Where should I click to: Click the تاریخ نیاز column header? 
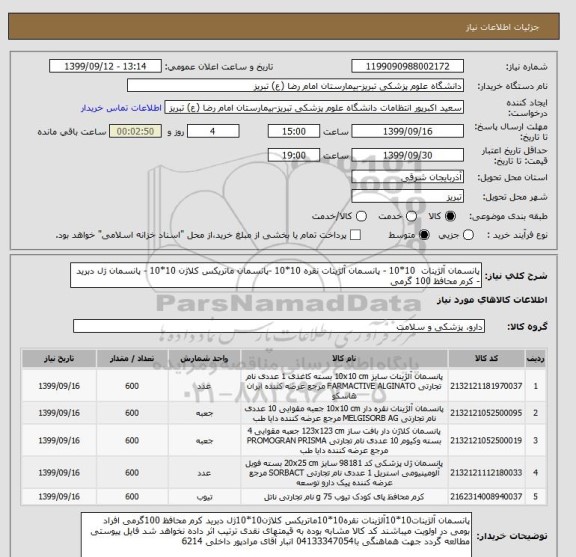click(59, 359)
